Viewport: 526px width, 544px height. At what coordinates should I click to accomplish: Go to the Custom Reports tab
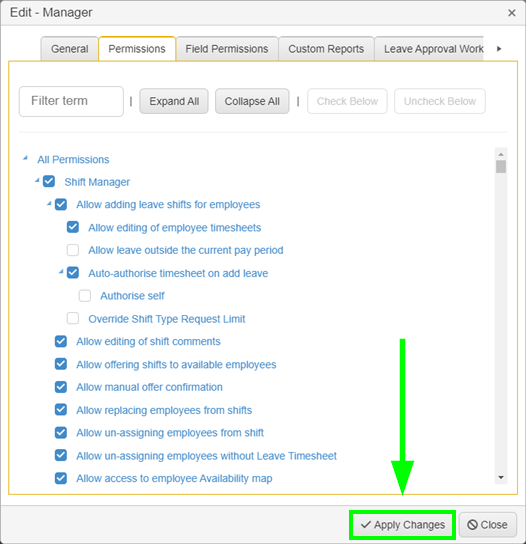coord(326,49)
